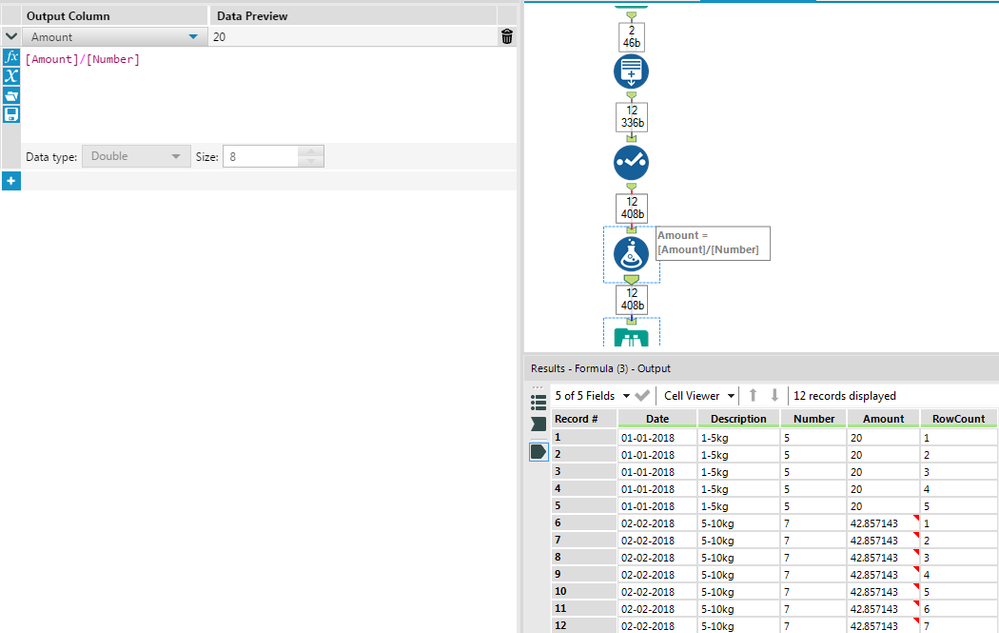This screenshot has width=999, height=633.
Task: Decrease Size with the down stepper arrow
Action: tap(311, 162)
